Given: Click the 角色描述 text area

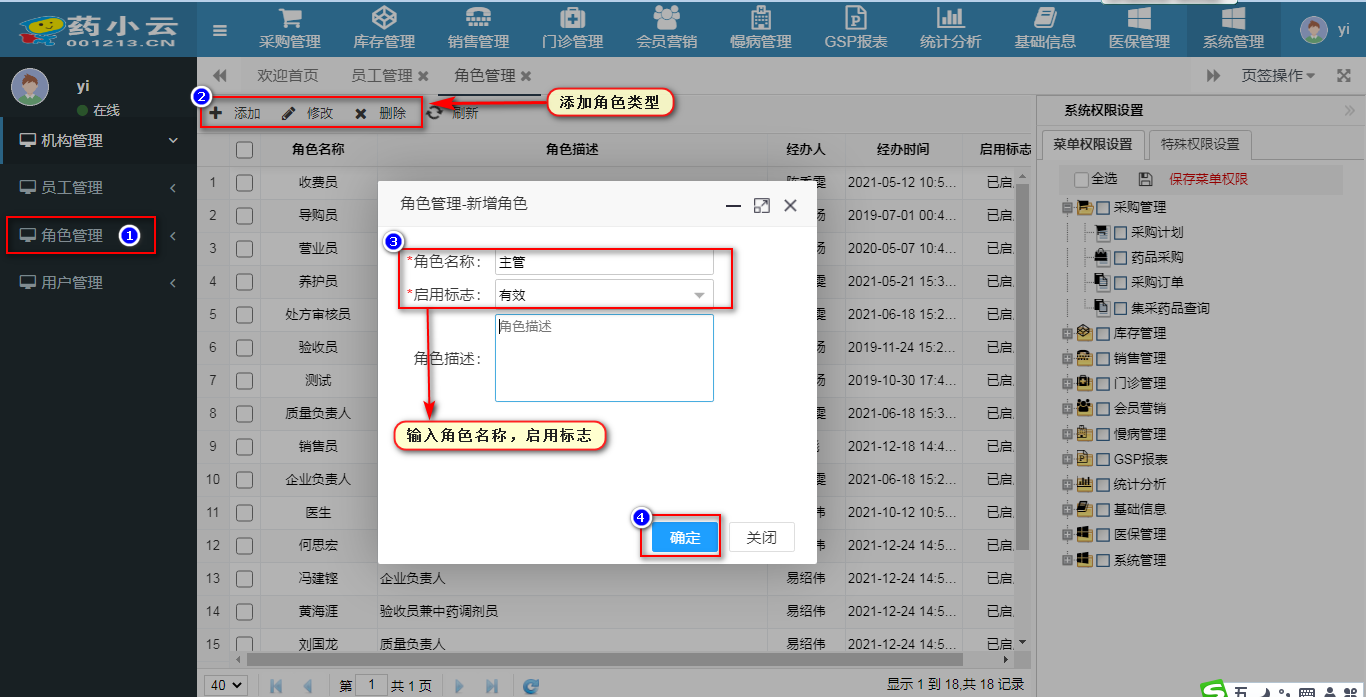Looking at the screenshot, I should tap(604, 358).
